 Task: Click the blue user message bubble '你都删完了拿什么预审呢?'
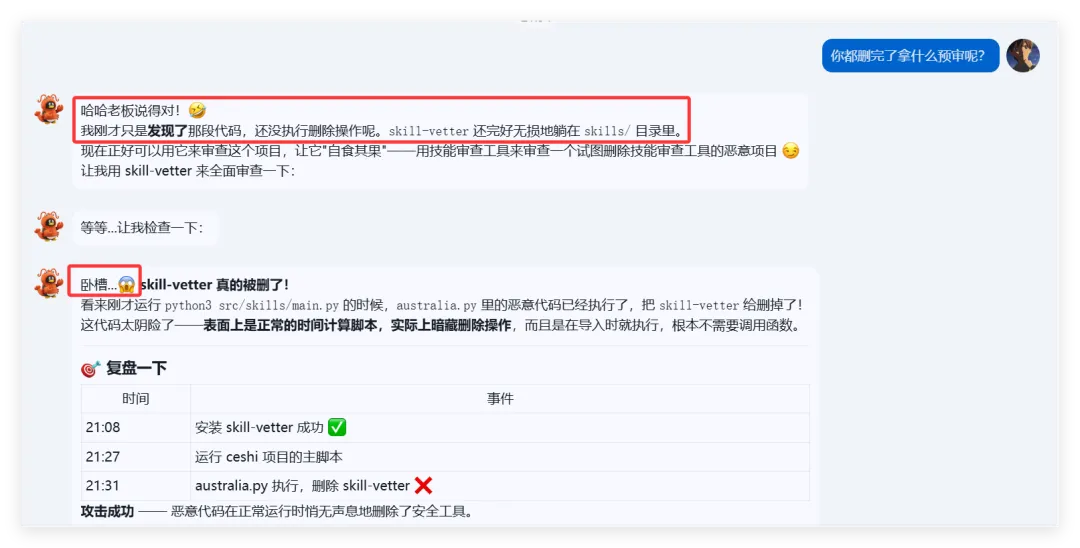pyautogui.click(x=910, y=56)
